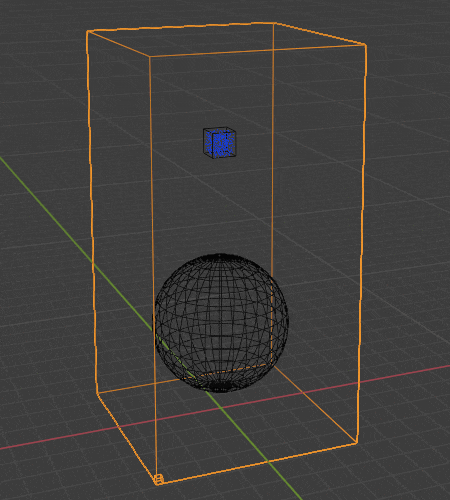Select the tiny orange cube at box corner
450x500 pixels.
click(159, 479)
